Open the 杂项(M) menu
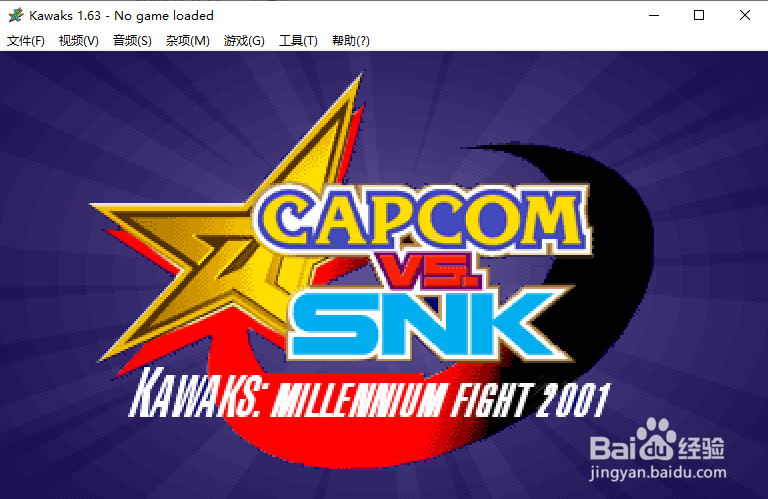768x499 pixels. (x=188, y=41)
